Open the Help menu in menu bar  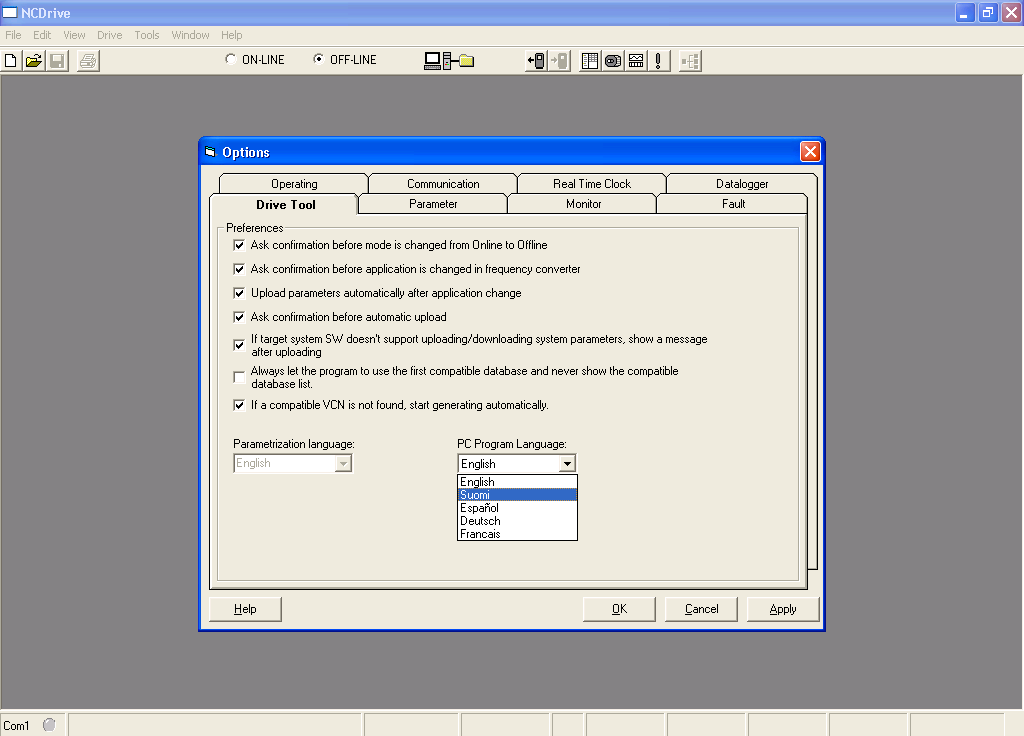231,35
